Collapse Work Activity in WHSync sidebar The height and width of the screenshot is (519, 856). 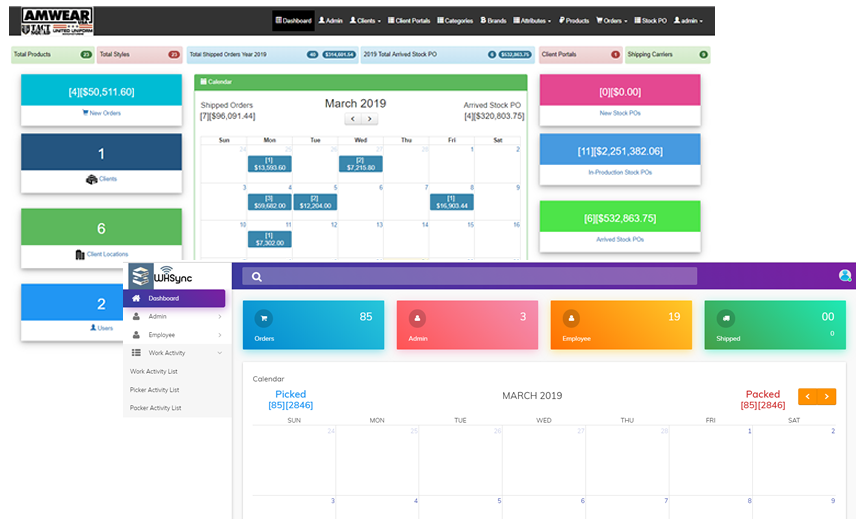pos(177,353)
